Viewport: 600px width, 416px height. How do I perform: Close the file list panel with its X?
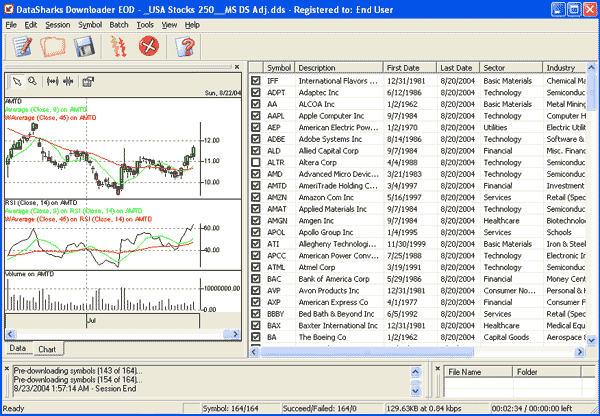click(438, 369)
